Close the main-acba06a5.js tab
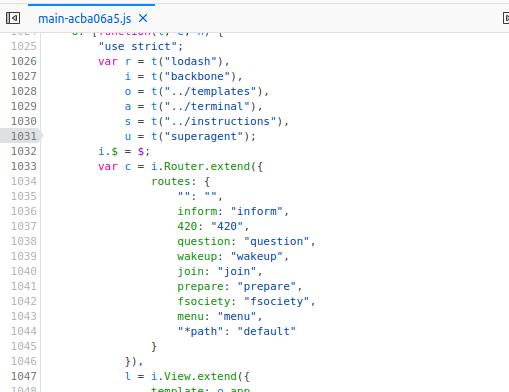The width and height of the screenshot is (509, 392). click(x=143, y=18)
